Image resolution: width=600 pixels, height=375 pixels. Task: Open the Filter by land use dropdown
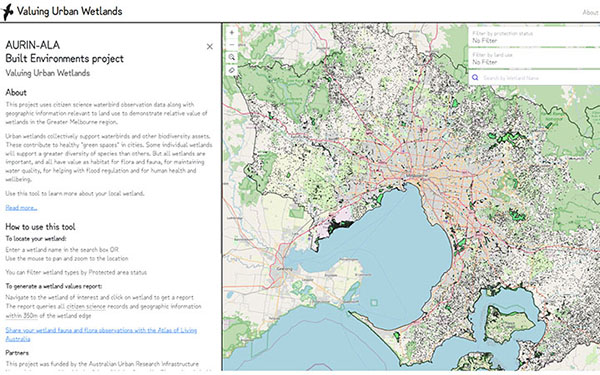pos(534,59)
